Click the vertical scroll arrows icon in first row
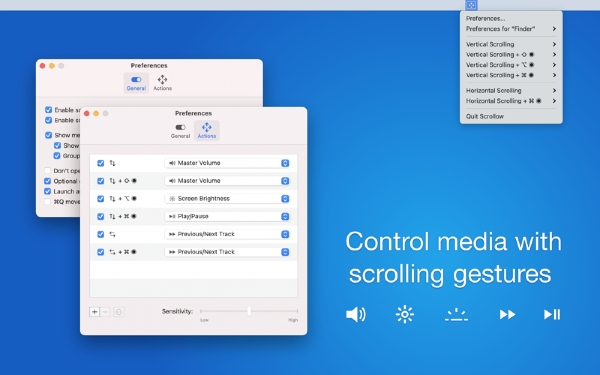This screenshot has width=600, height=375. click(x=112, y=163)
